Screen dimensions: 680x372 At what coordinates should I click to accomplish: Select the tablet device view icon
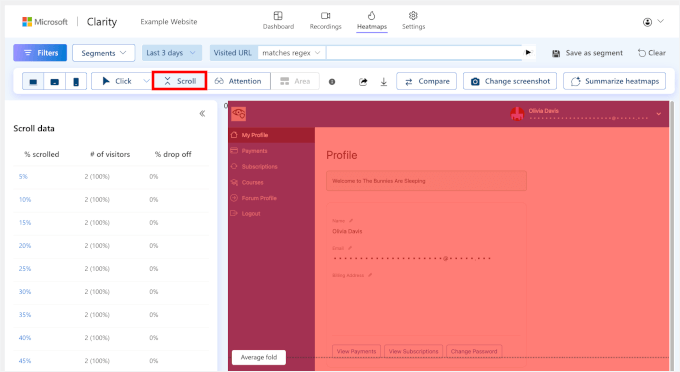click(55, 81)
